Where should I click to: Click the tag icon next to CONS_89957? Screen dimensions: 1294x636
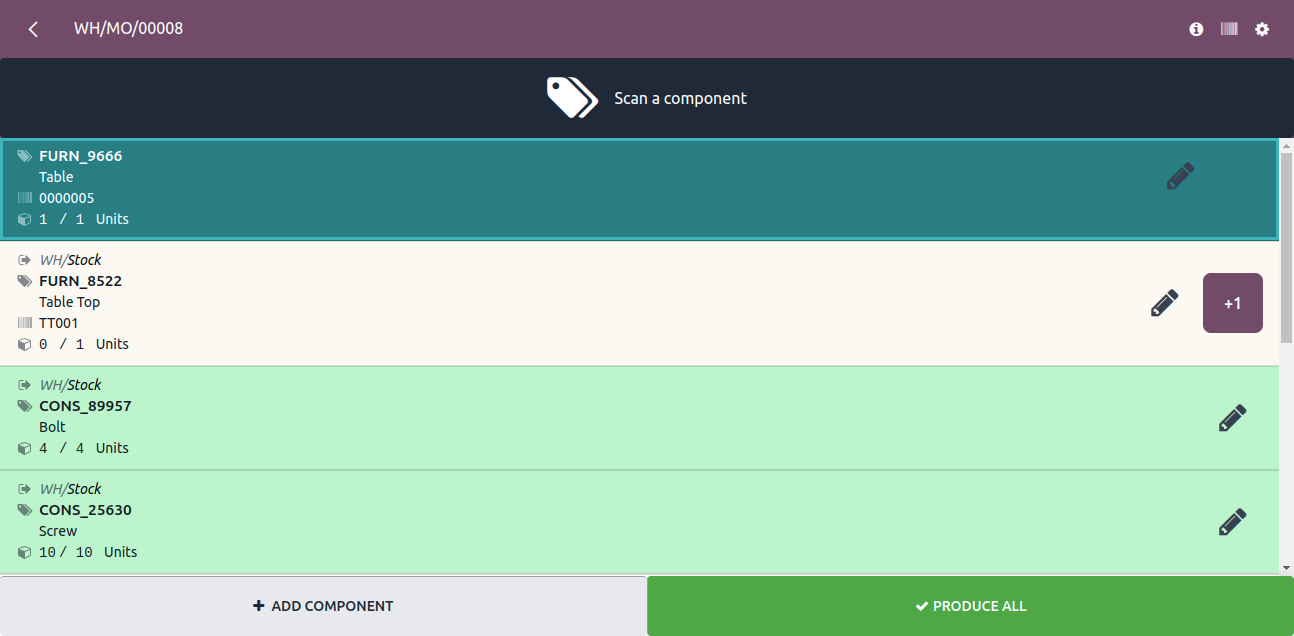click(x=25, y=406)
